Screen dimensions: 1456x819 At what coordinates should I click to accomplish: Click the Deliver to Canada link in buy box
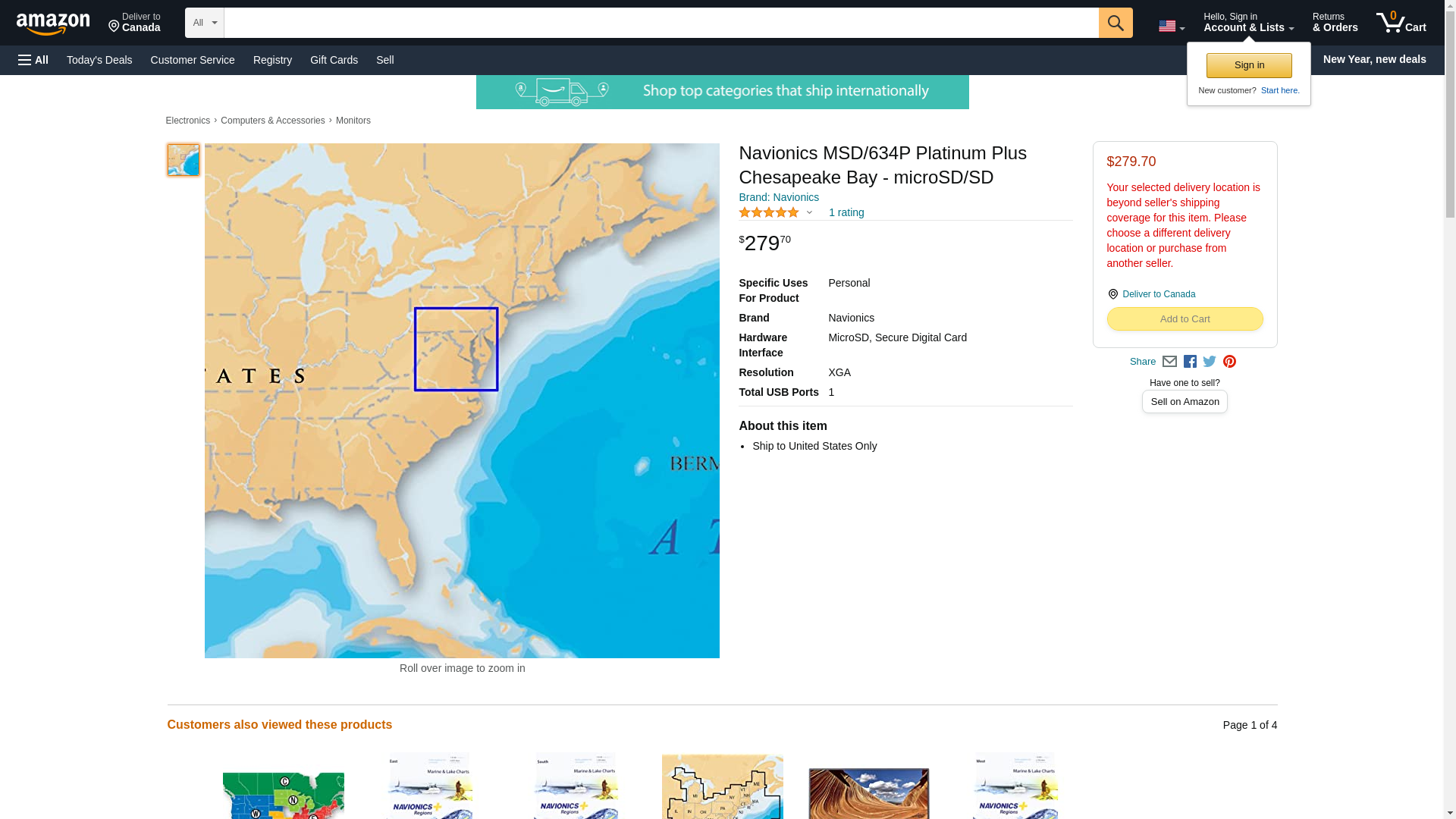coord(1158,294)
